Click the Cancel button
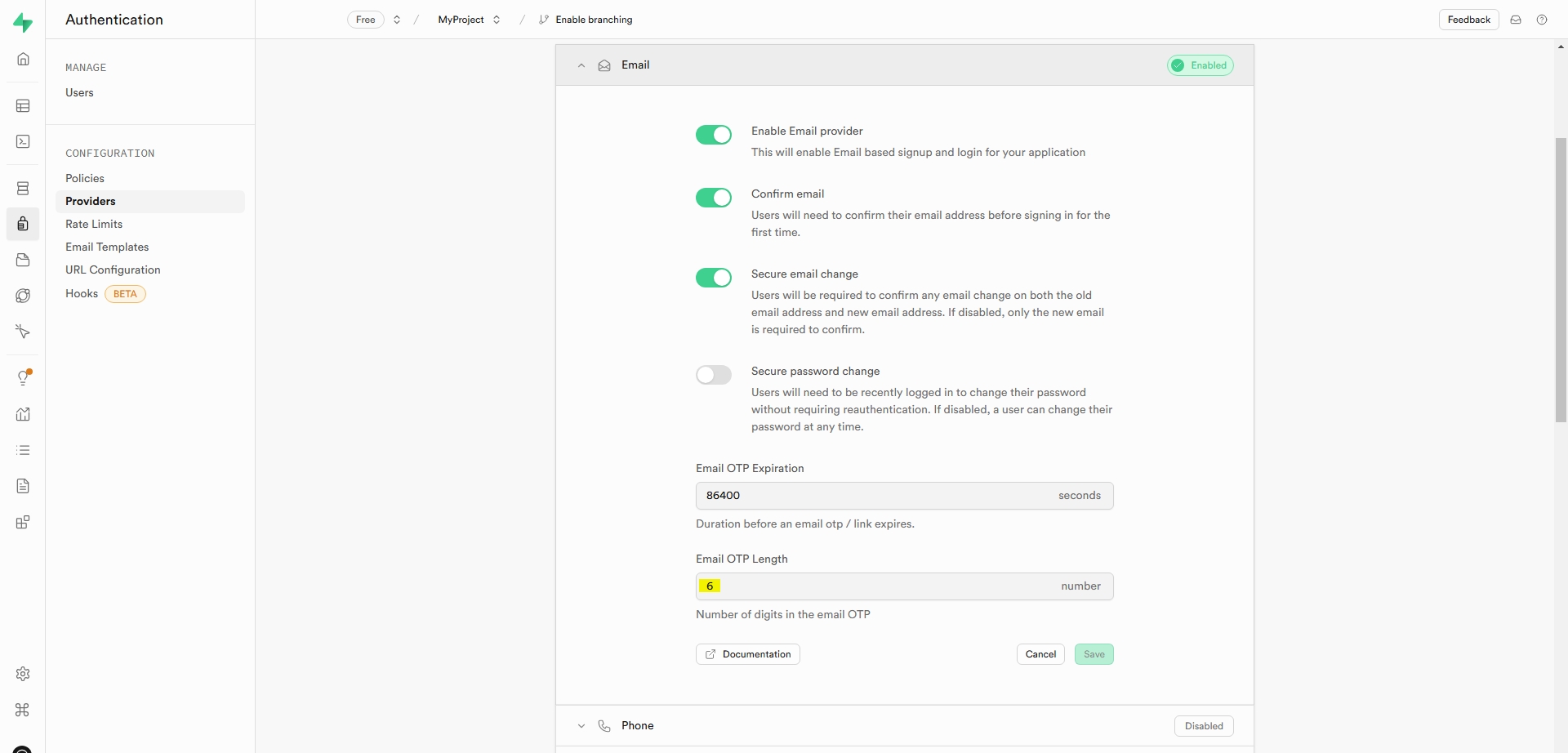Image resolution: width=1568 pixels, height=753 pixels. tap(1040, 654)
